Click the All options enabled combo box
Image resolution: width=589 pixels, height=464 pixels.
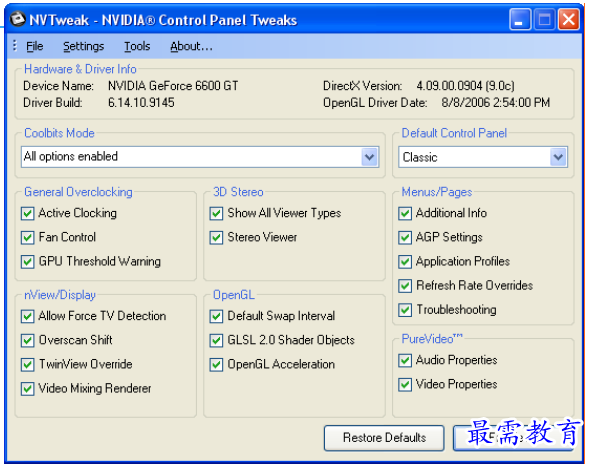click(200, 157)
